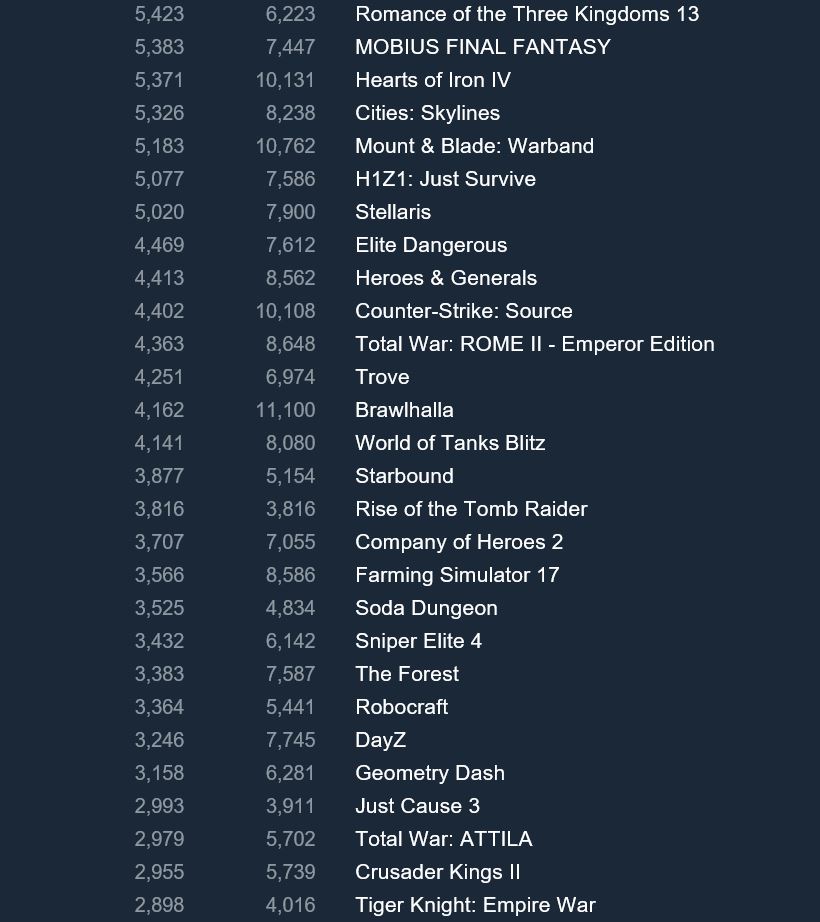Open Crusader Kings II link

pyautogui.click(x=438, y=871)
